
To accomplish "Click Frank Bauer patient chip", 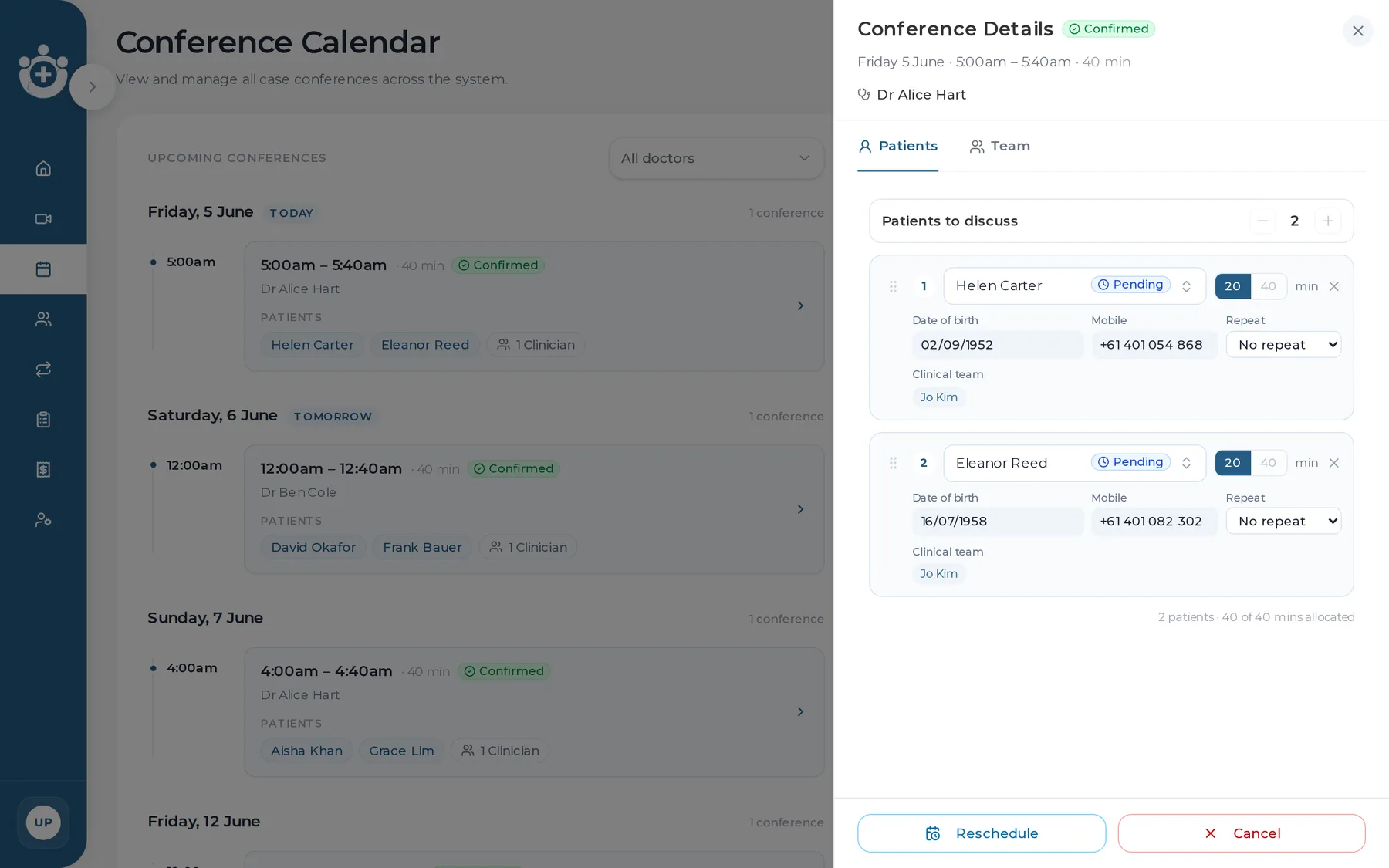I will click(422, 548).
